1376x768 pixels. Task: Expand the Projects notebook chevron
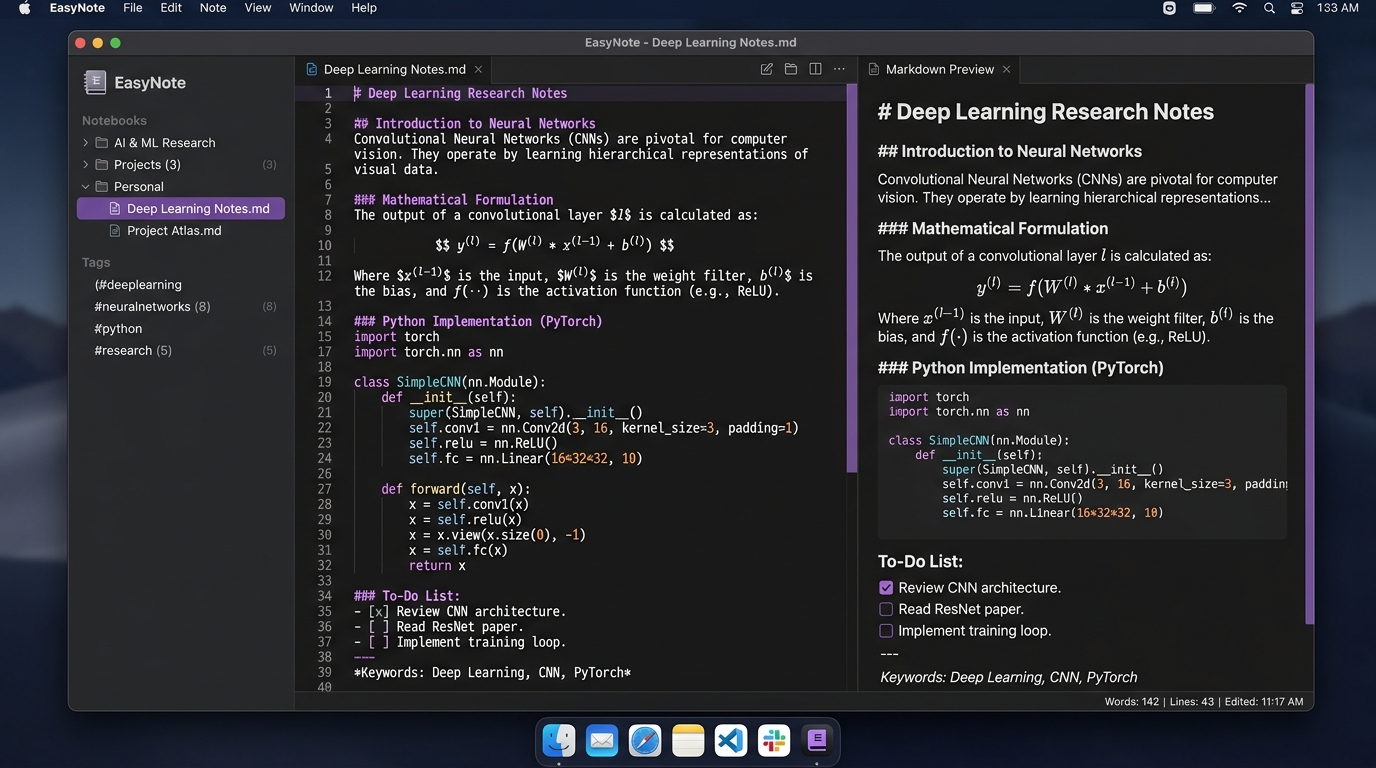(x=86, y=165)
